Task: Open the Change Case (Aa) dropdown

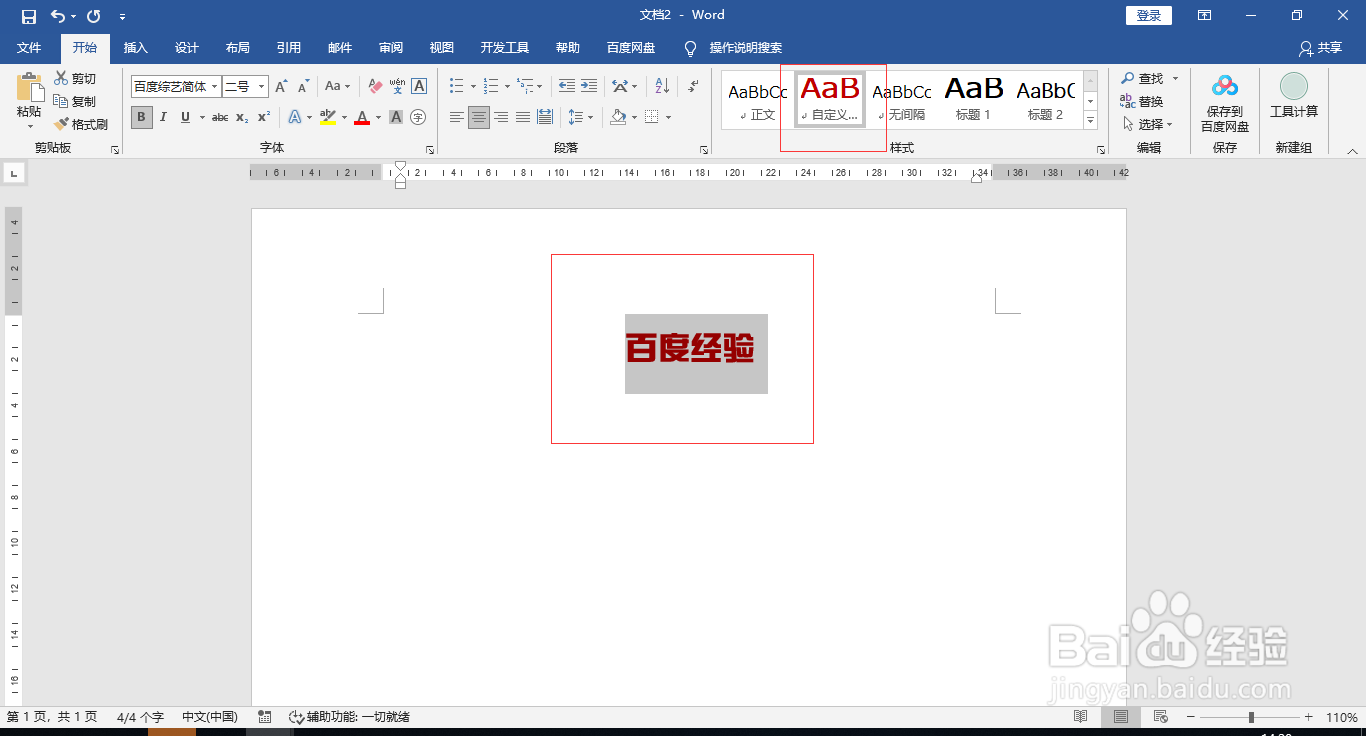Action: pyautogui.click(x=338, y=87)
